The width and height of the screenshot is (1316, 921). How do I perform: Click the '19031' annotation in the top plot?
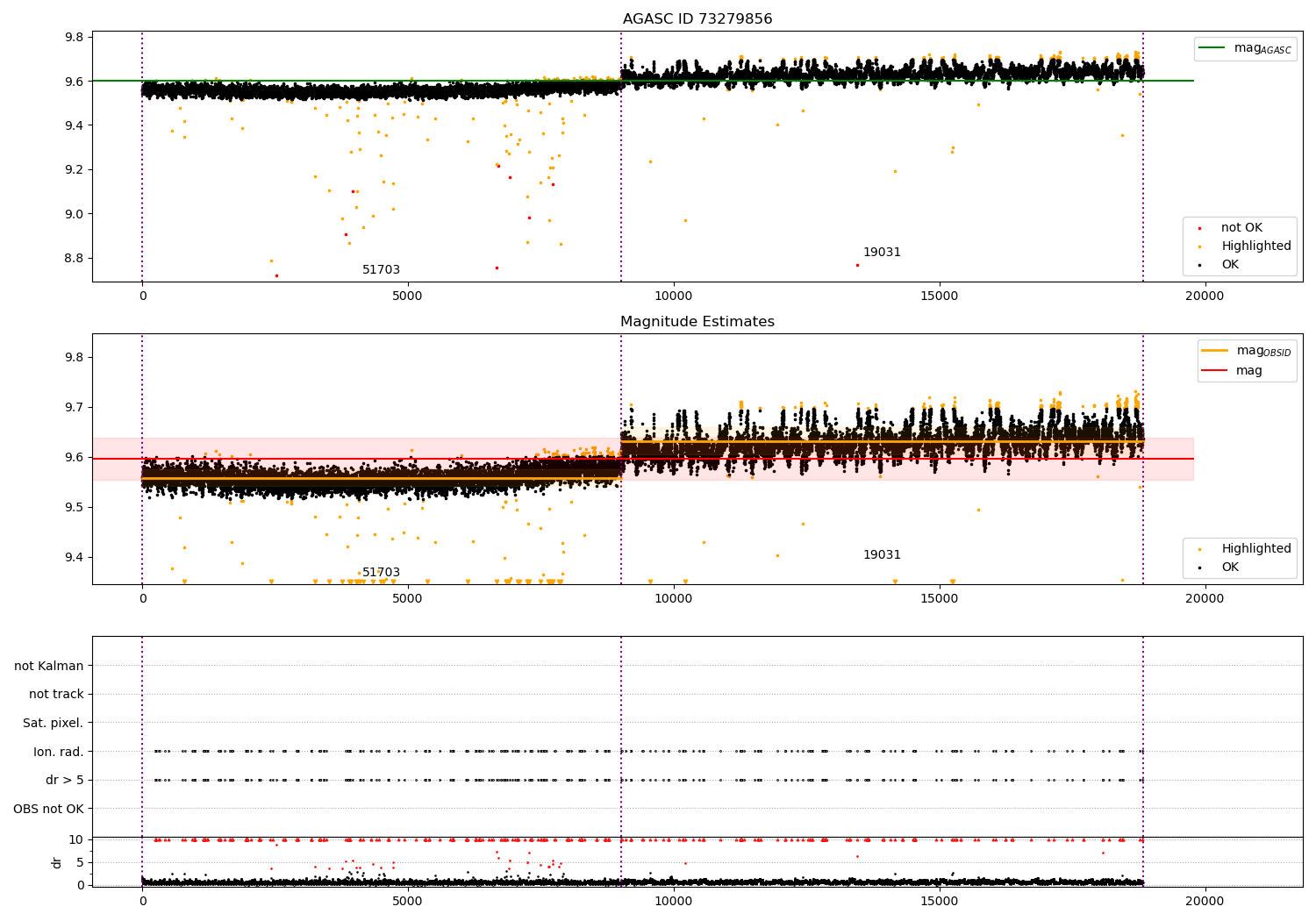882,253
